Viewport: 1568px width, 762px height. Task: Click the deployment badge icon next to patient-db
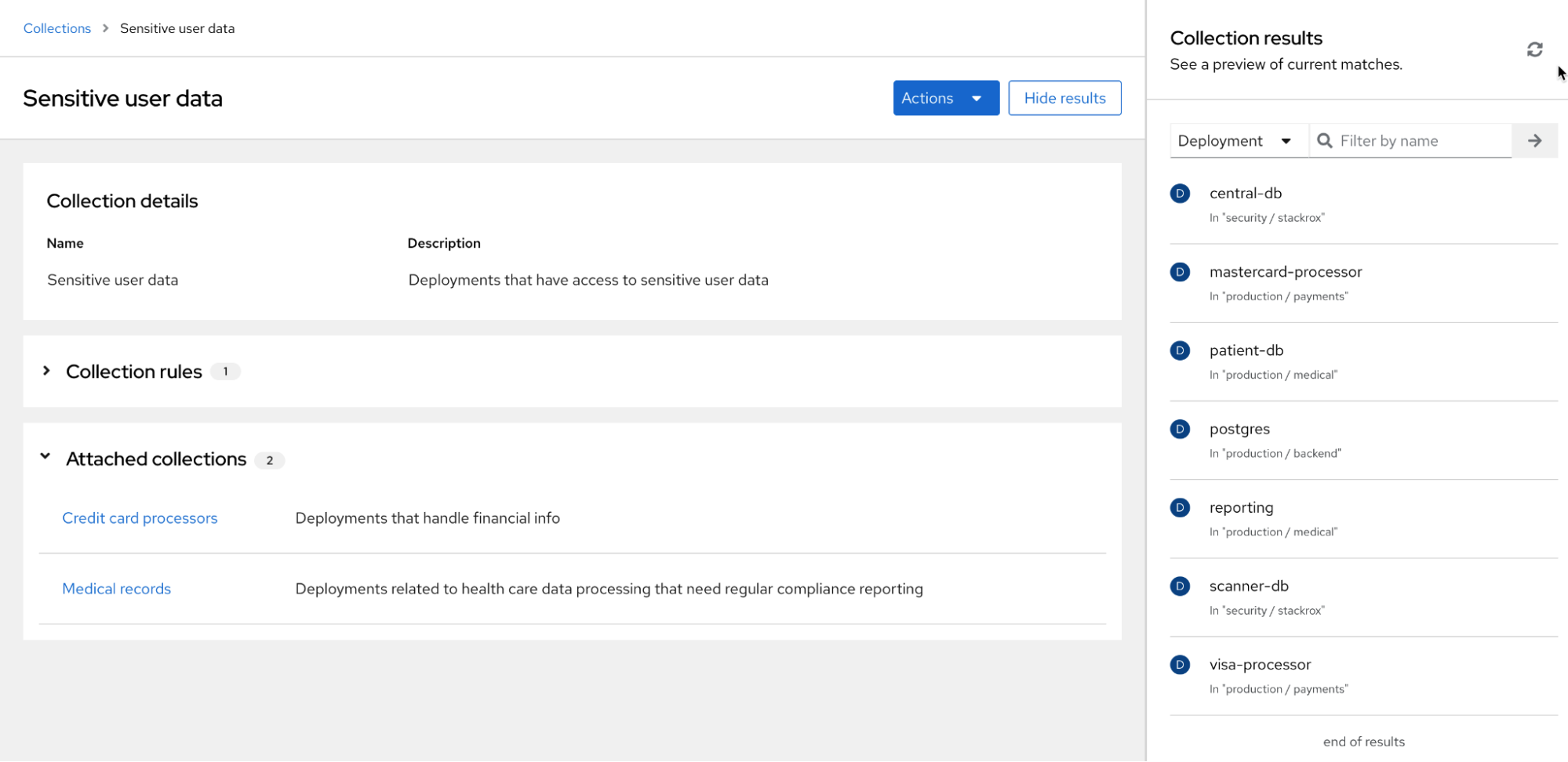[x=1180, y=350]
